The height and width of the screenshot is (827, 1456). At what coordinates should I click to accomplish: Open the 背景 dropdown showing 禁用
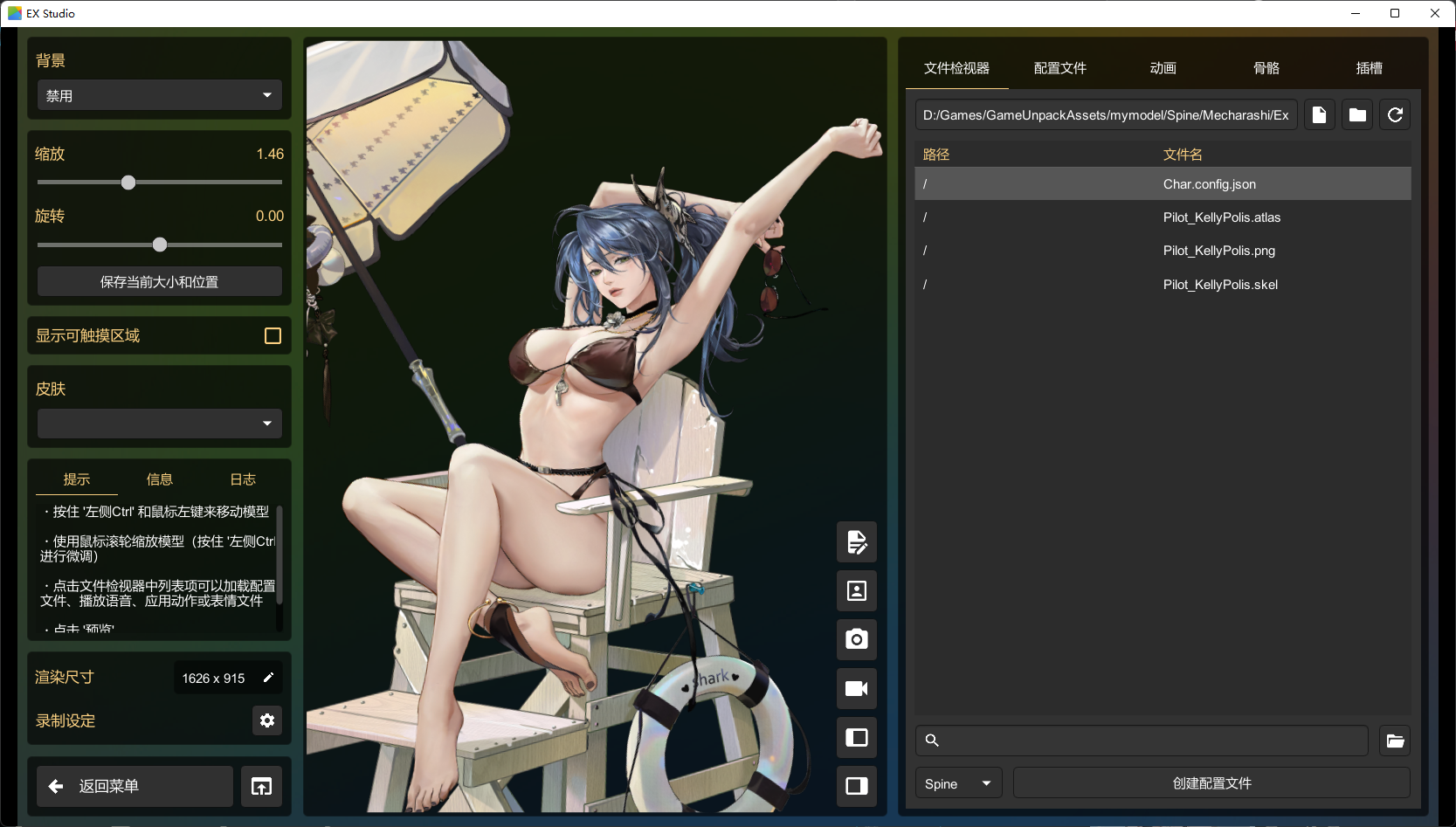click(x=160, y=95)
